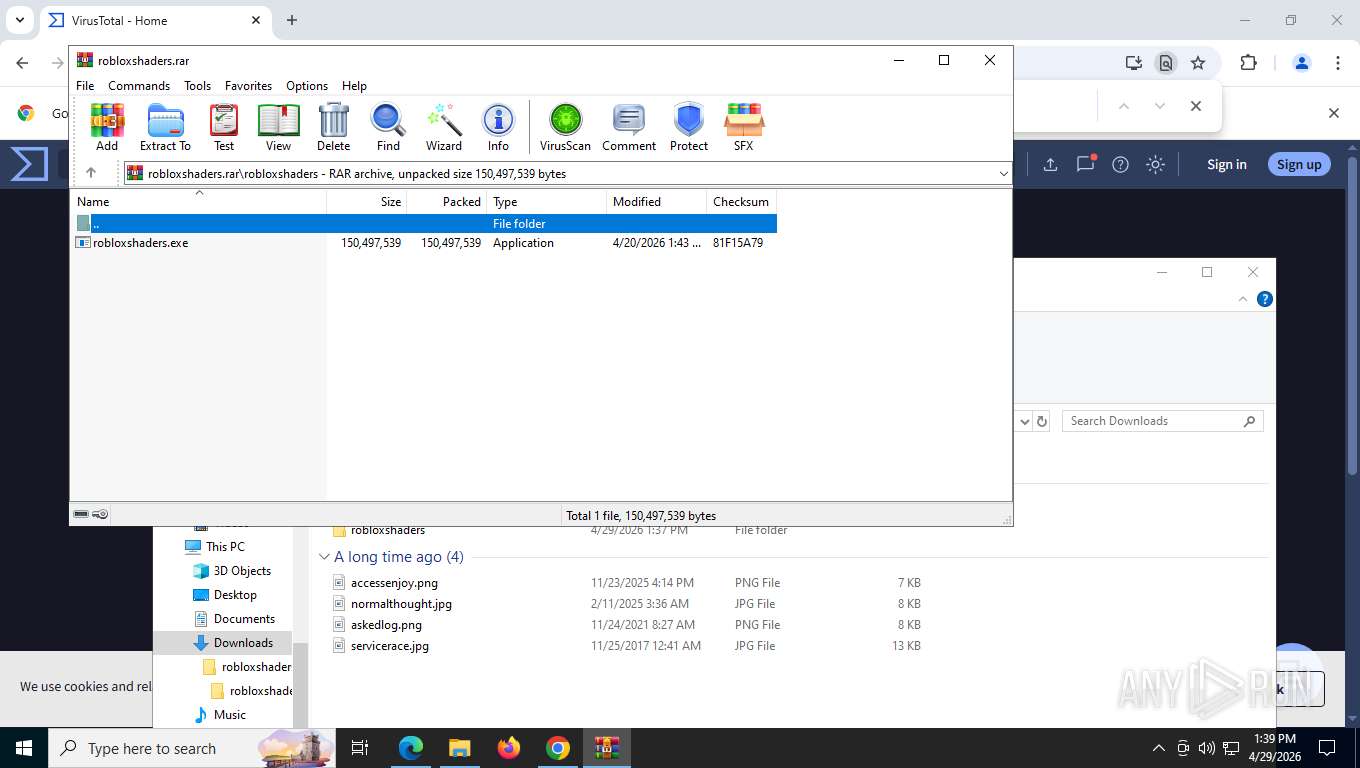Collapse the 'A long time ago' group
The width and height of the screenshot is (1360, 768).
(x=324, y=557)
